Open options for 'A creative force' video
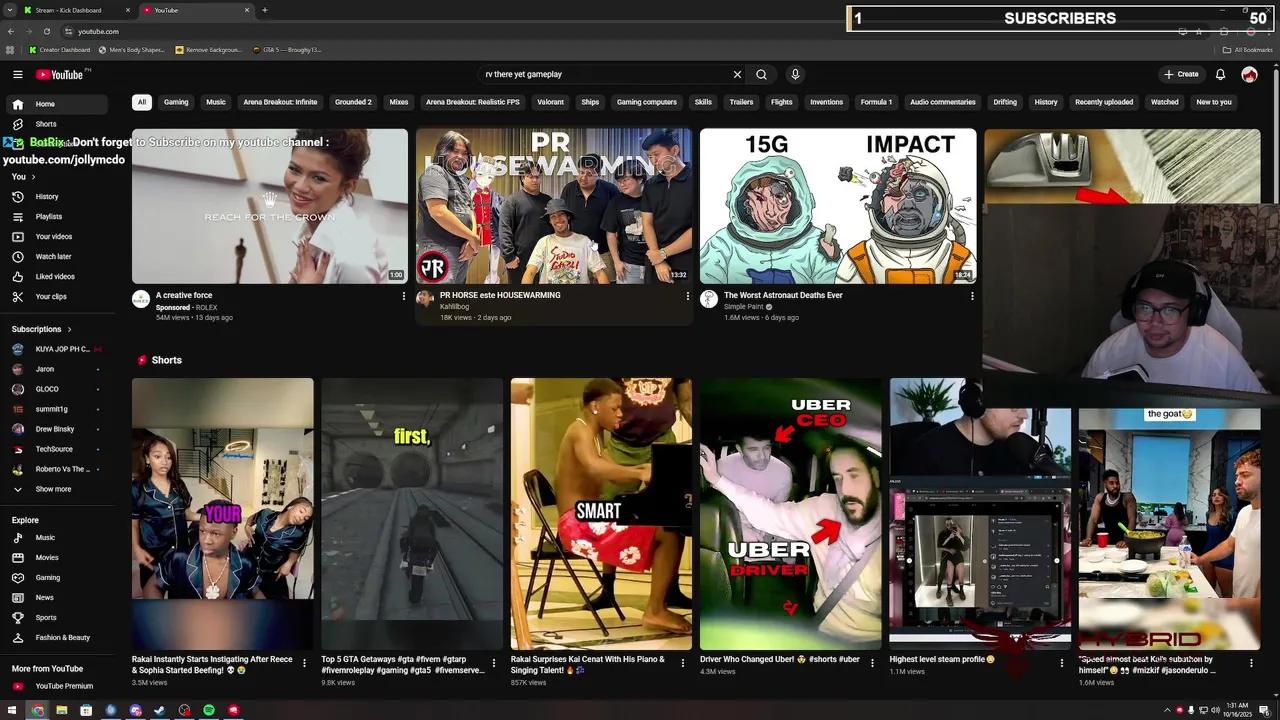This screenshot has height=720, width=1280. point(403,296)
